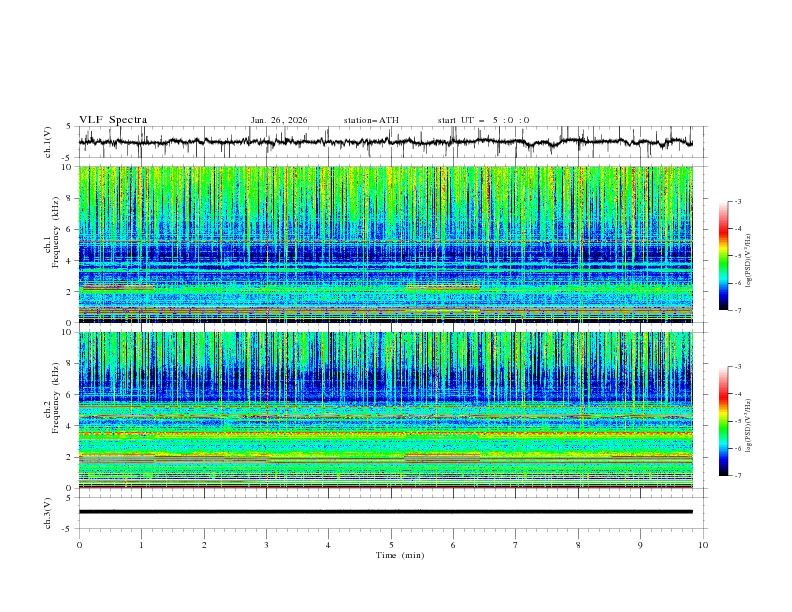Click the "ch.1(V)" axis label
792x612 pixels.
[48, 142]
